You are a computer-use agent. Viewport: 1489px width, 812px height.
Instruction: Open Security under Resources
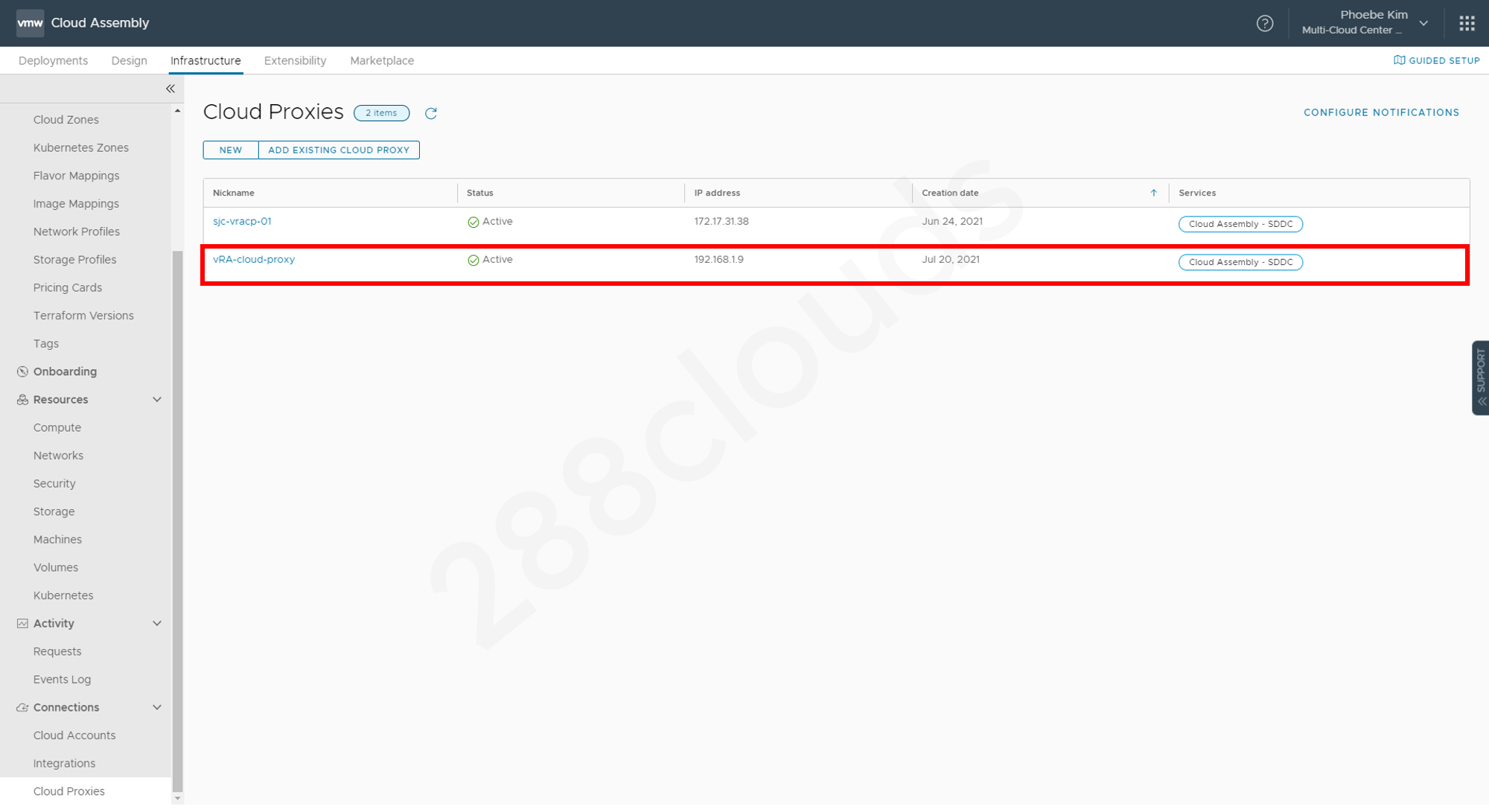[x=54, y=484]
